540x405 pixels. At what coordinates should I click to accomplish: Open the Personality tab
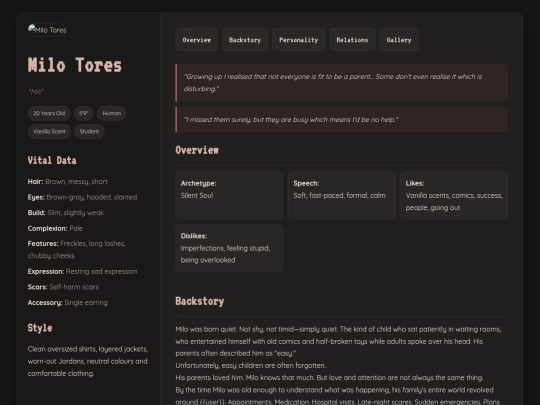(299, 40)
